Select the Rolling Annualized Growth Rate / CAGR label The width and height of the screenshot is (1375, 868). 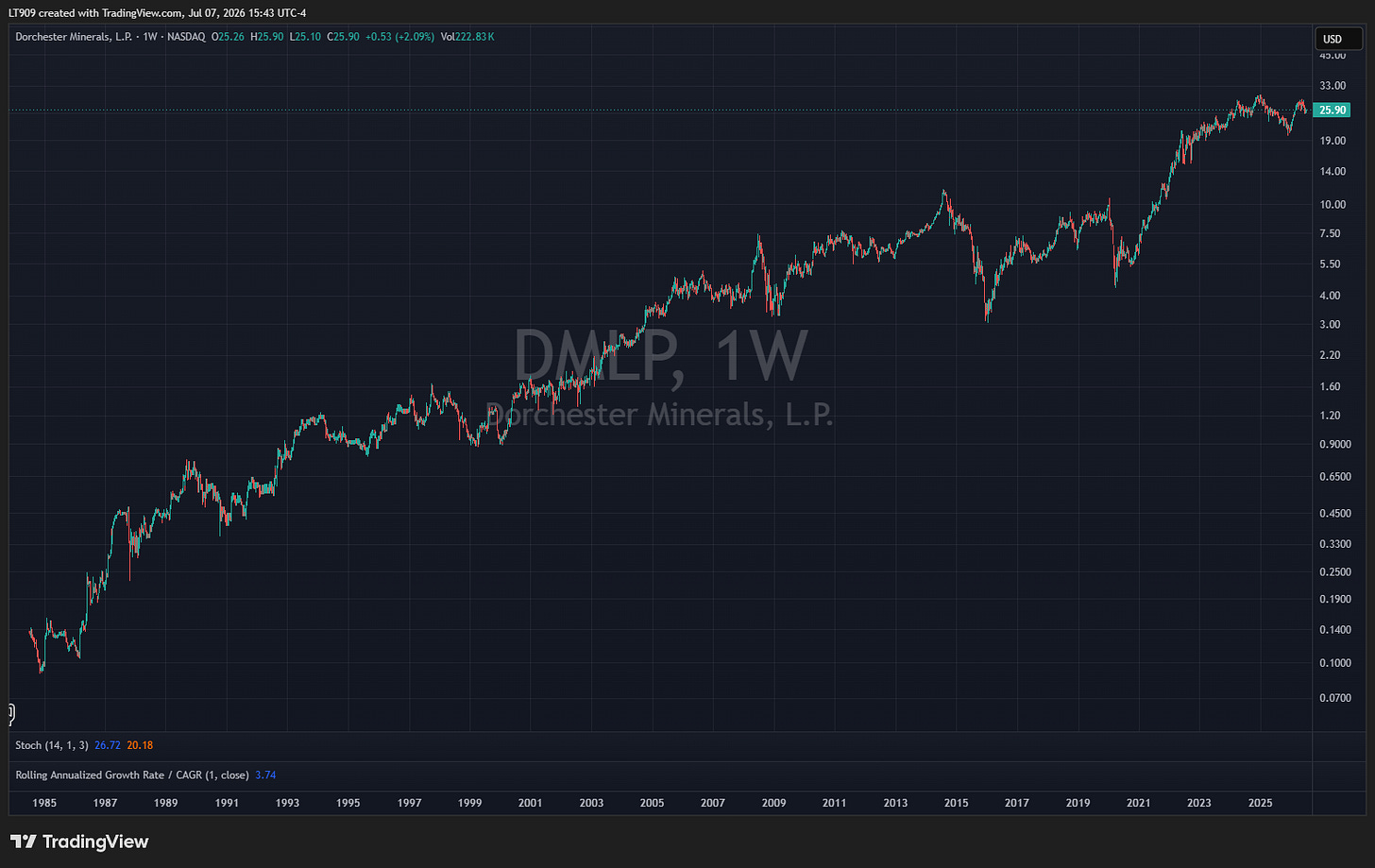(132, 774)
